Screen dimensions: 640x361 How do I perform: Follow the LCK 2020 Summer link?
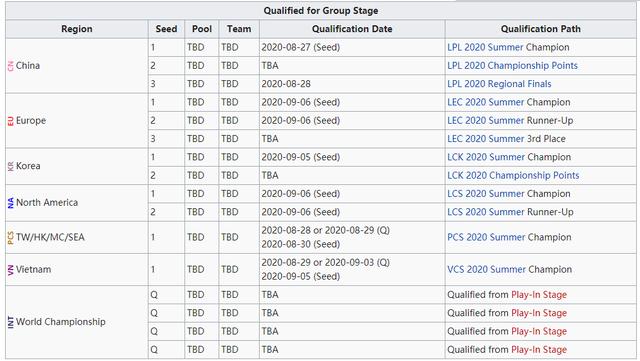[x=486, y=157]
